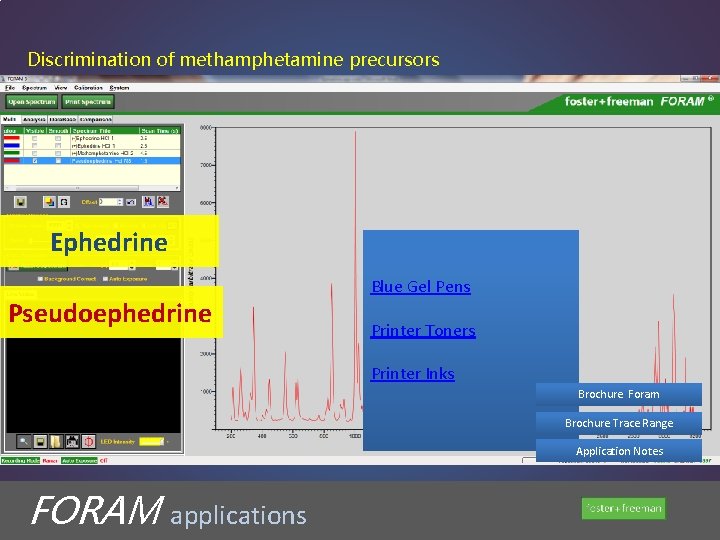Click the Offset input field
The width and height of the screenshot is (720, 540).
[x=108, y=202]
